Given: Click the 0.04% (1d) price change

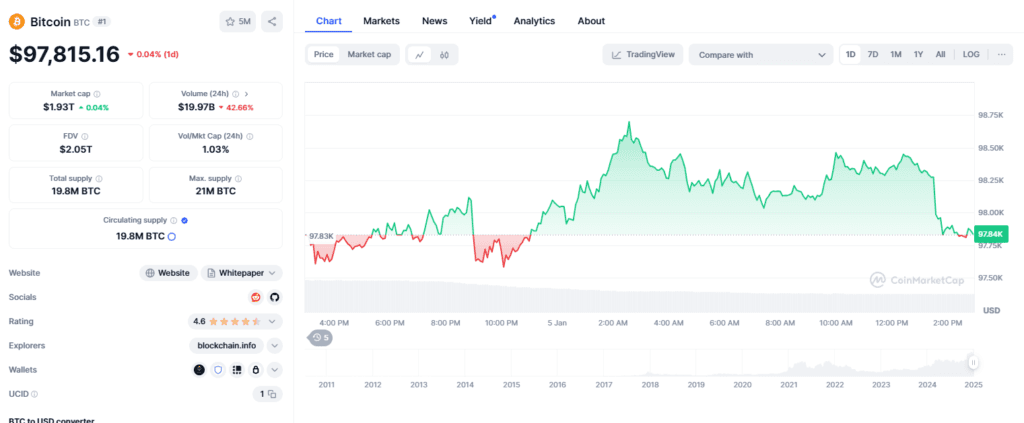Looking at the screenshot, I should [153, 54].
